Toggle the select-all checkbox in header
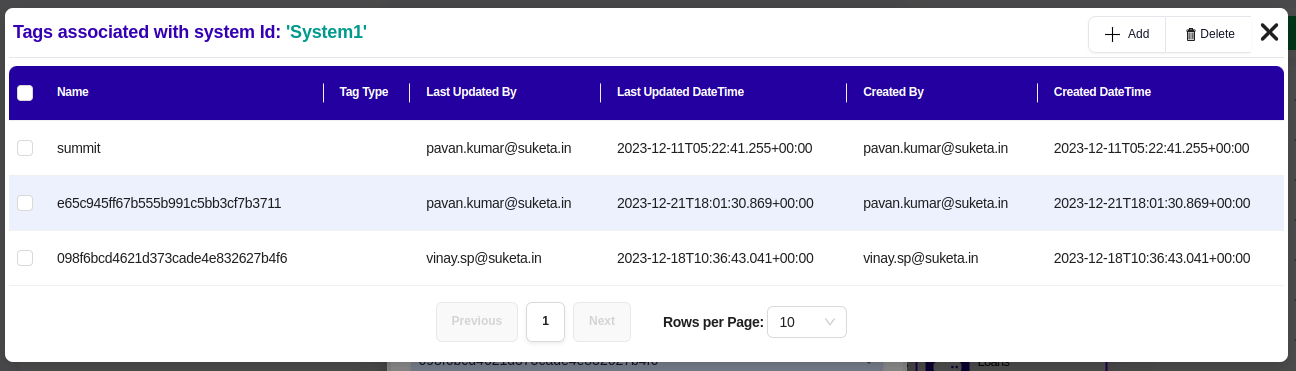The image size is (1296, 371). pos(25,93)
